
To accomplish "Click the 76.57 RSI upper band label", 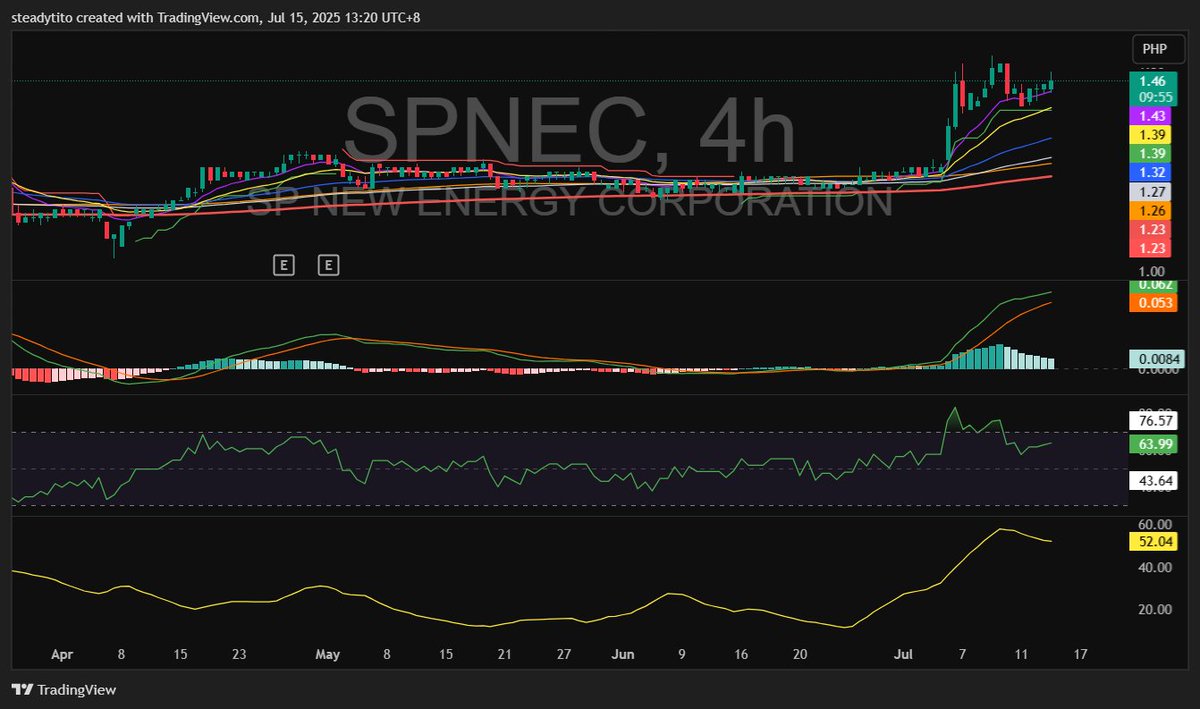I will click(1152, 420).
